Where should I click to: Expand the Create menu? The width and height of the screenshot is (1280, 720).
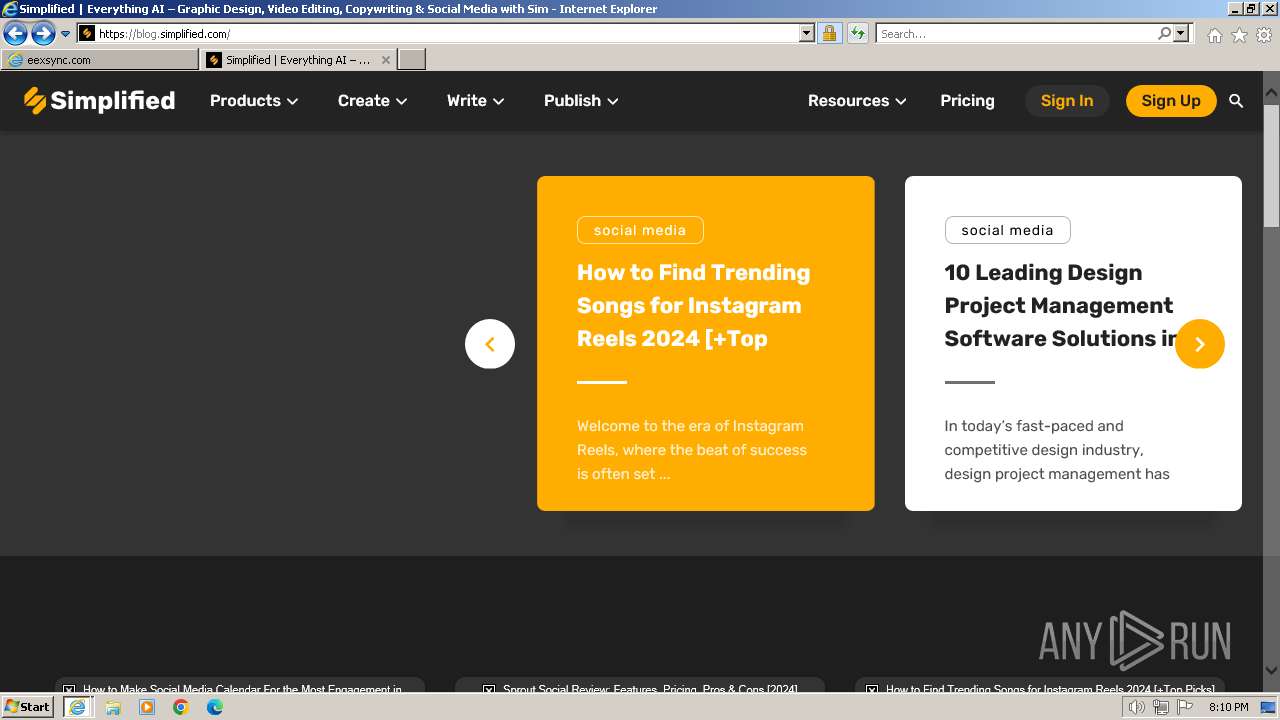coord(372,101)
